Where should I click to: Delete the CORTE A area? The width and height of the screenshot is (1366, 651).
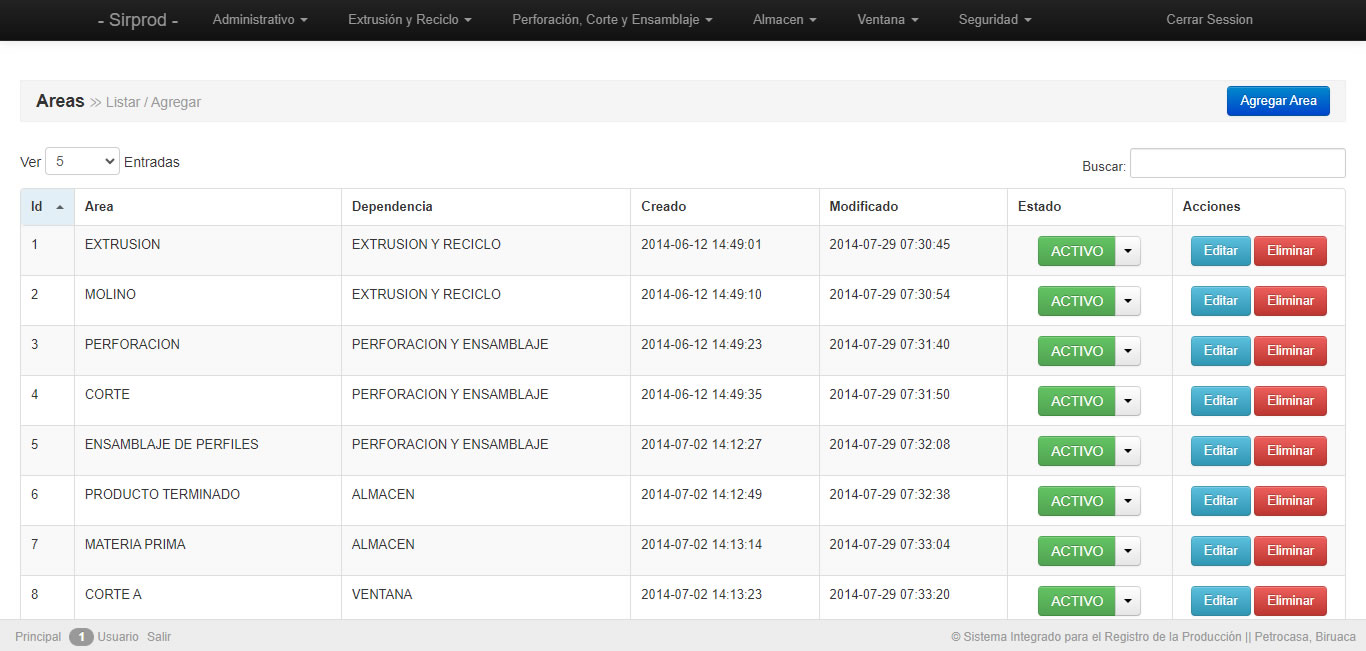click(x=1290, y=601)
